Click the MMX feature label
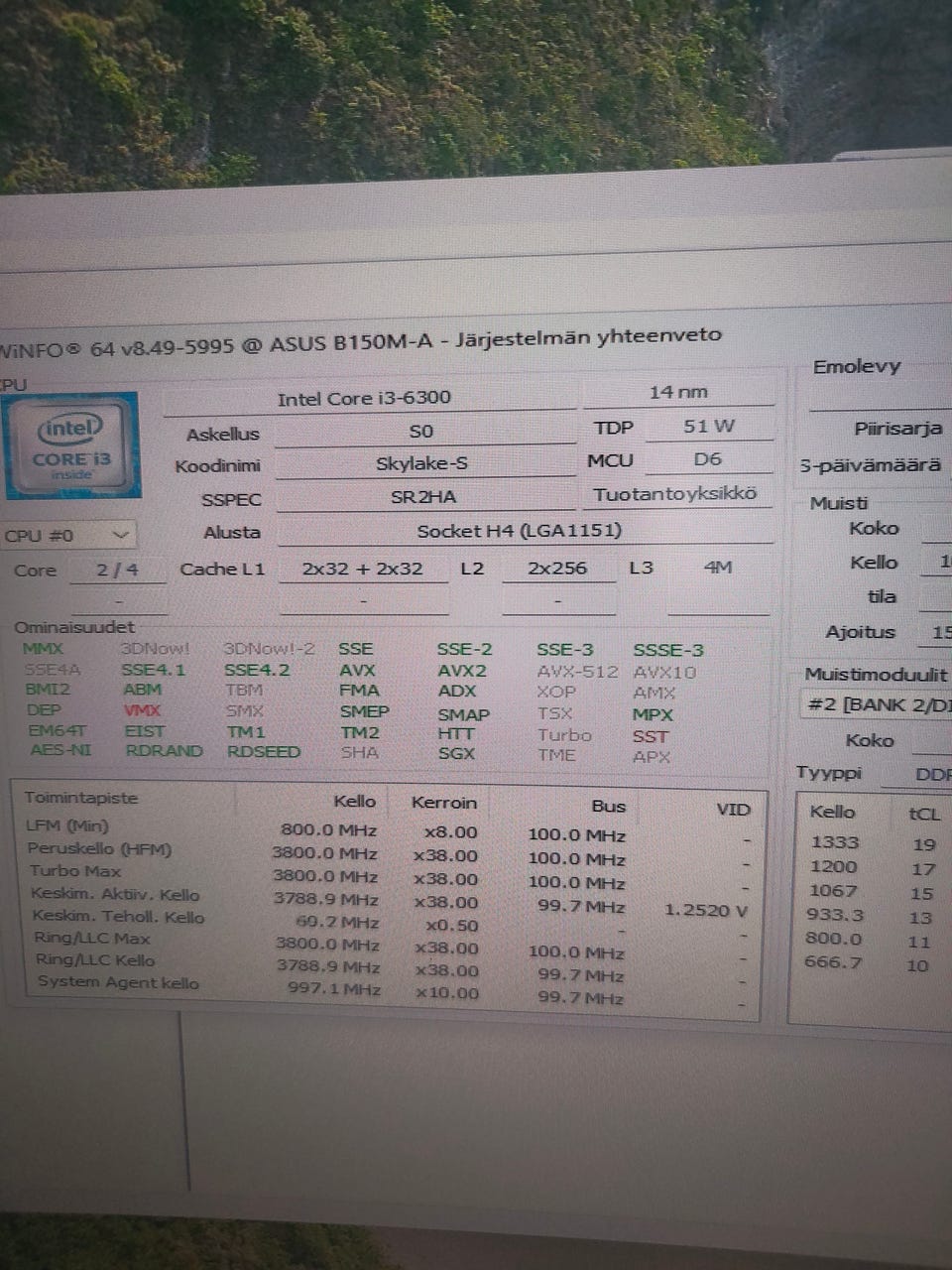 pyautogui.click(x=43, y=649)
